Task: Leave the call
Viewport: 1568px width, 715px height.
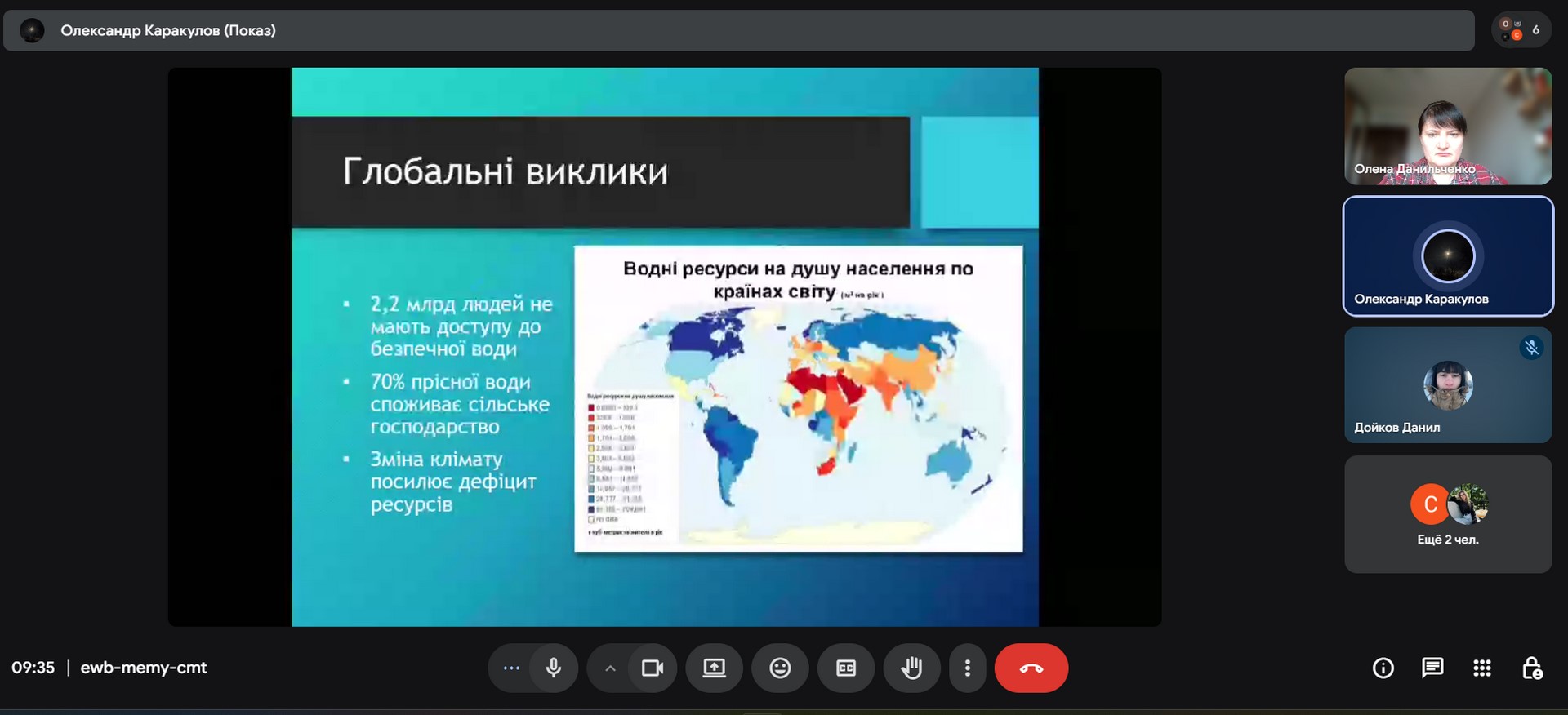Action: [1031, 668]
